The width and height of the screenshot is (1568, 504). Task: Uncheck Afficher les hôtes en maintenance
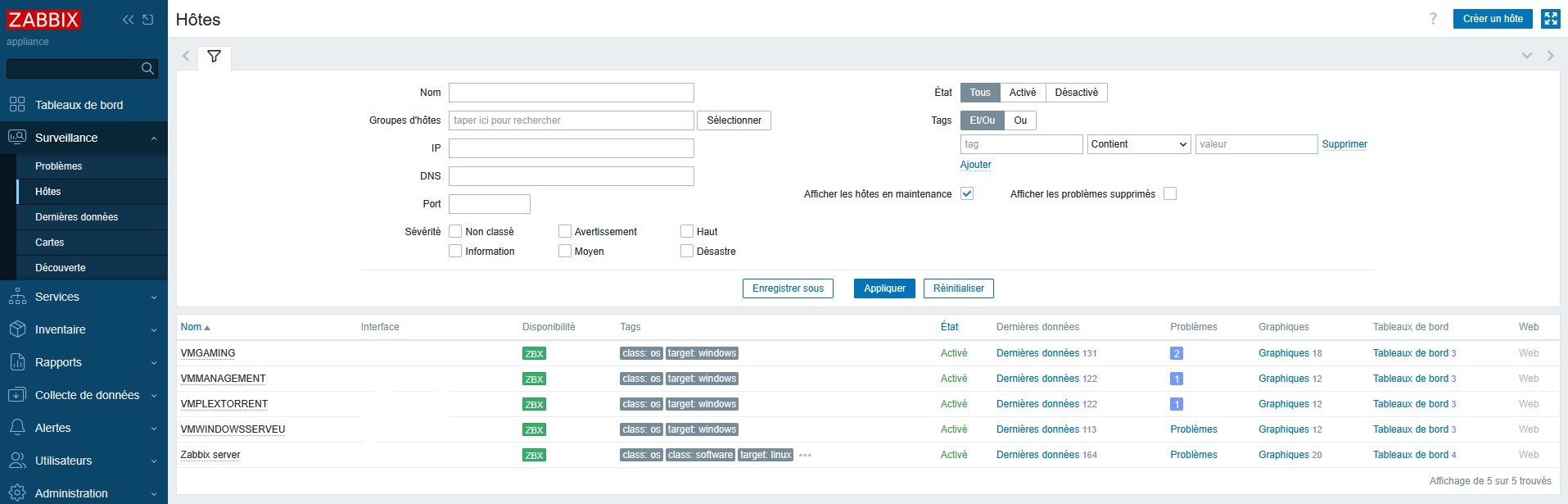967,194
